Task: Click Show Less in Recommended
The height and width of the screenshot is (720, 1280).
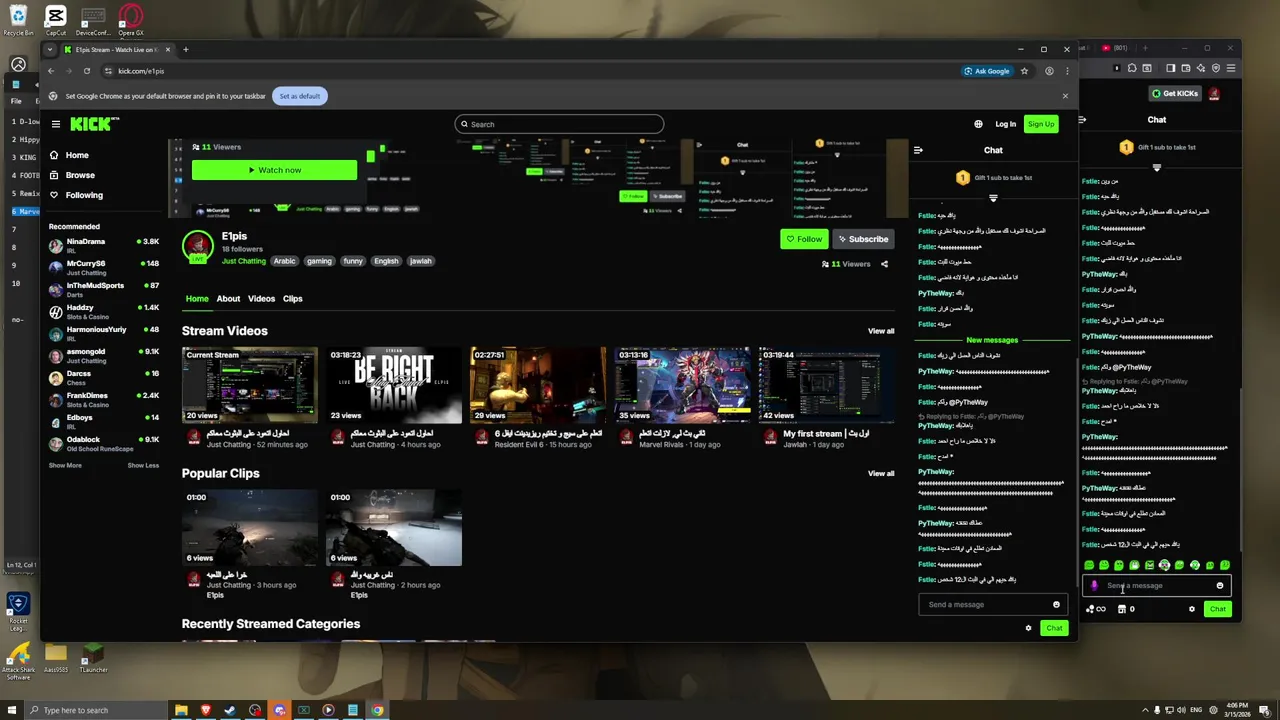Action: click(143, 465)
